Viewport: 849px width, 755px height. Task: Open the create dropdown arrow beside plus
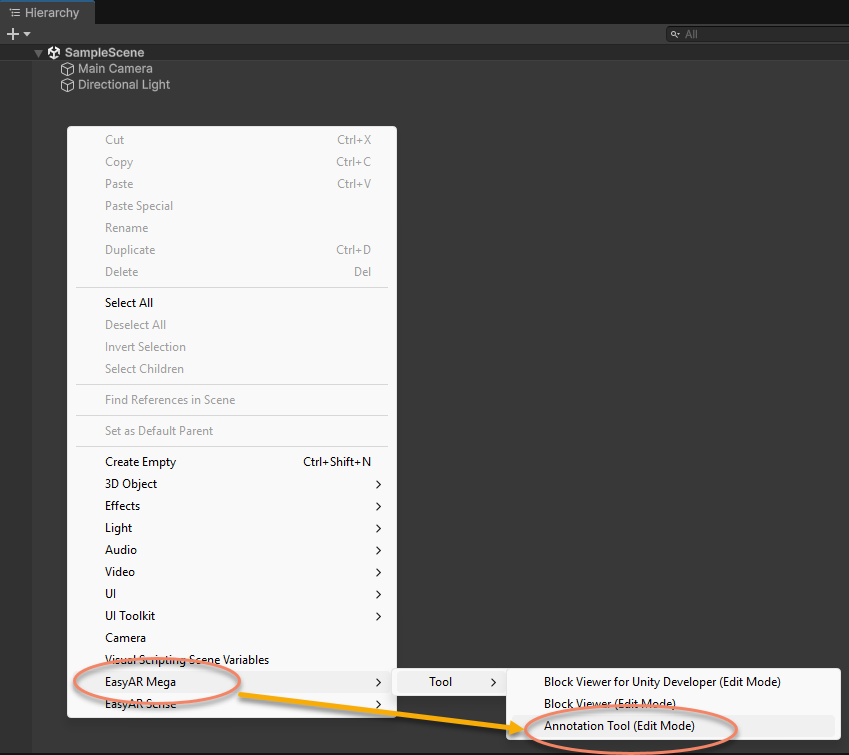click(x=27, y=34)
